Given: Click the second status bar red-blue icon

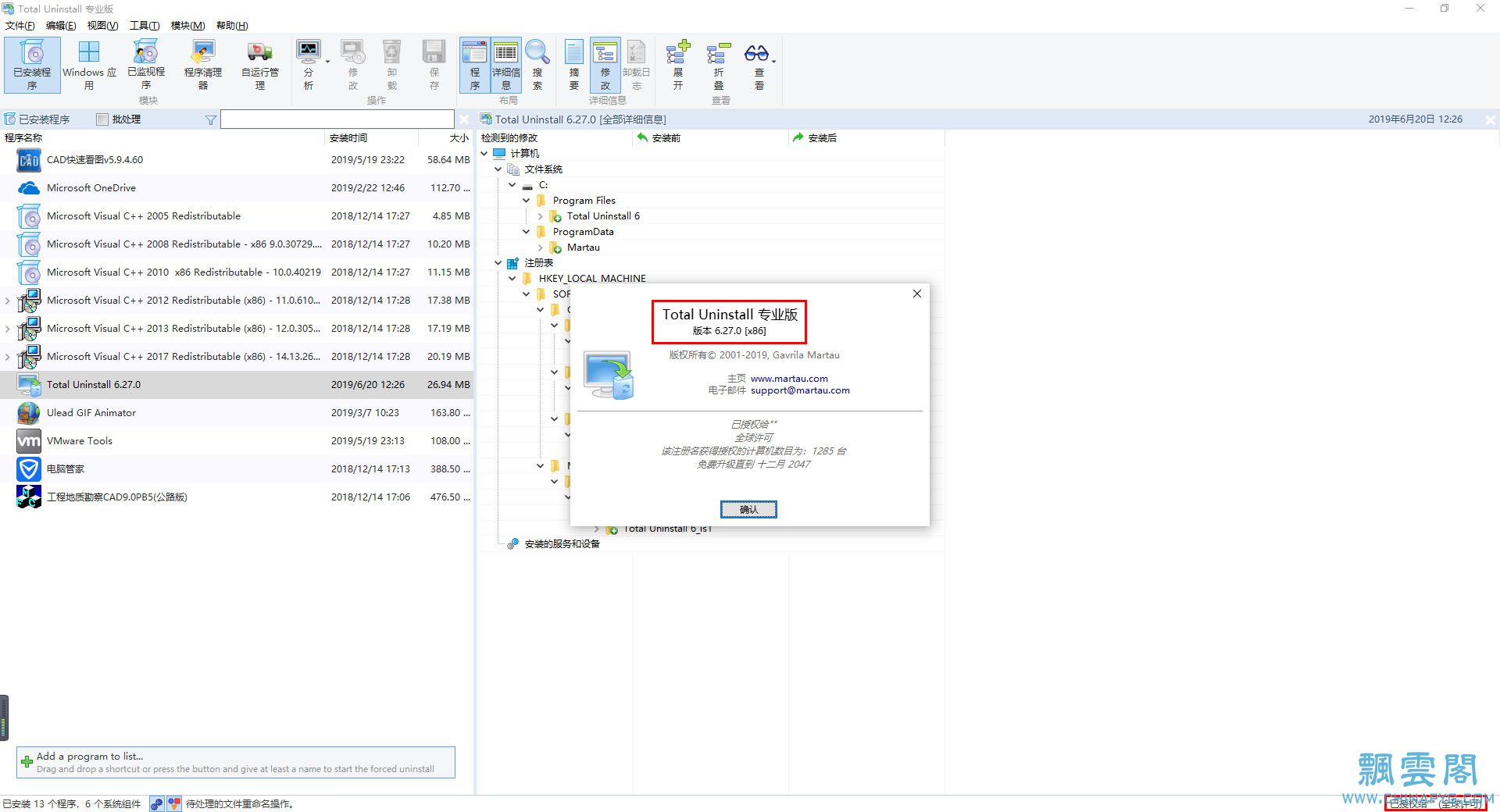Looking at the screenshot, I should tap(174, 803).
